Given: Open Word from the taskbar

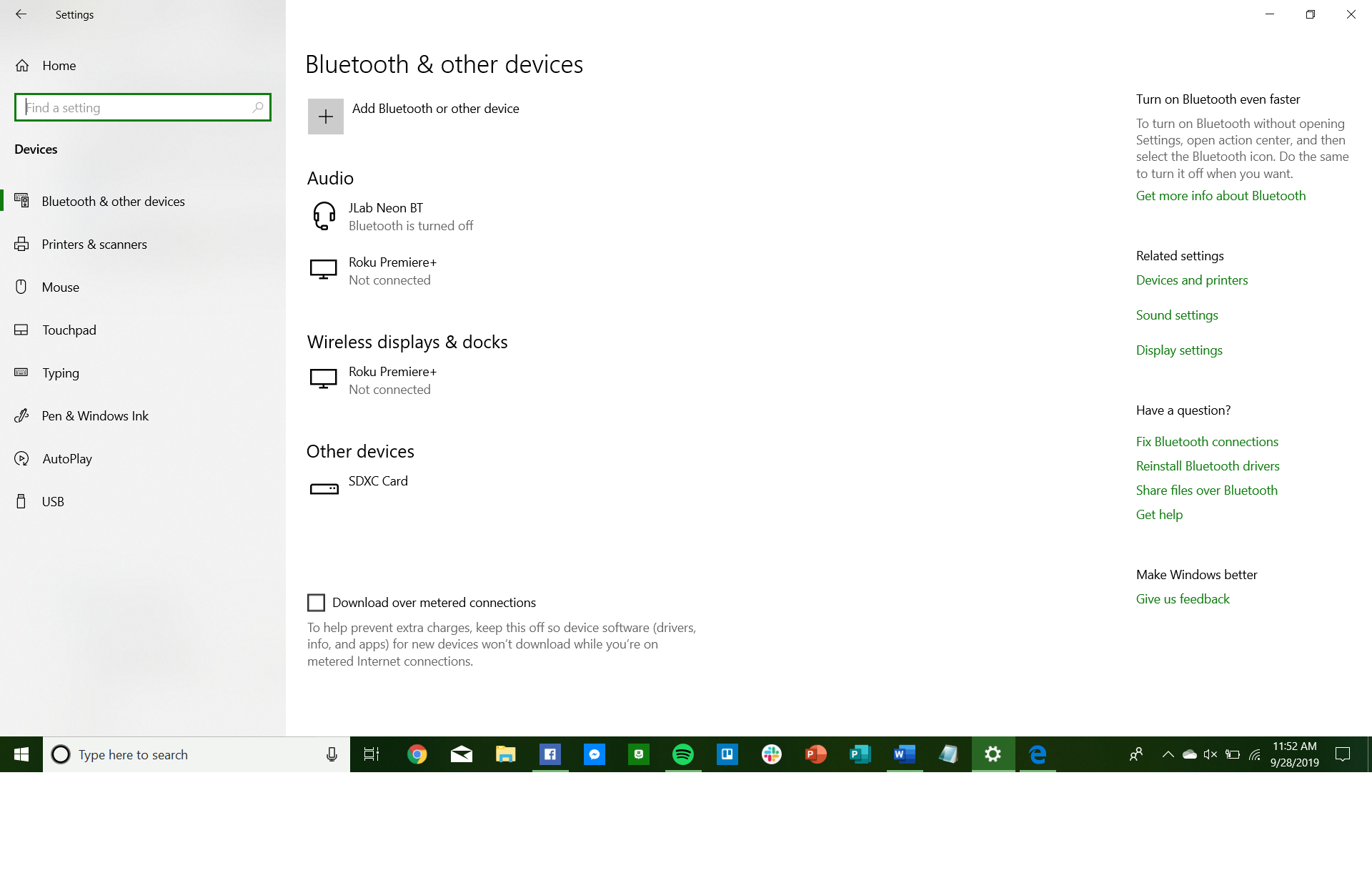Looking at the screenshot, I should pos(905,754).
